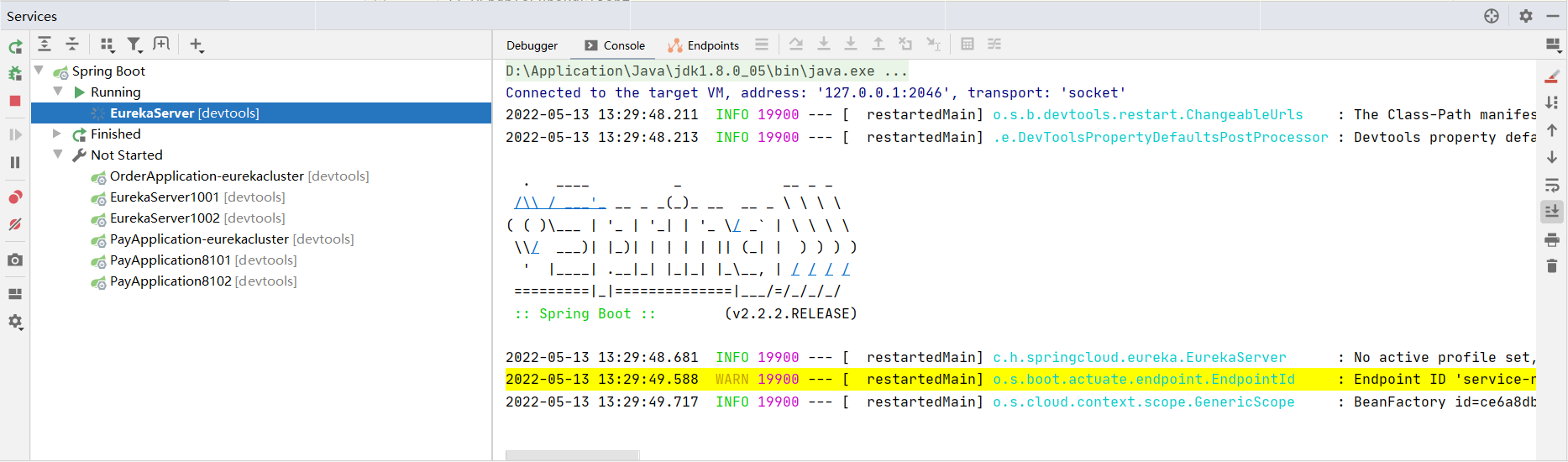Restore layout icon in left toolbar
This screenshot has width=1568, height=462.
point(15,294)
